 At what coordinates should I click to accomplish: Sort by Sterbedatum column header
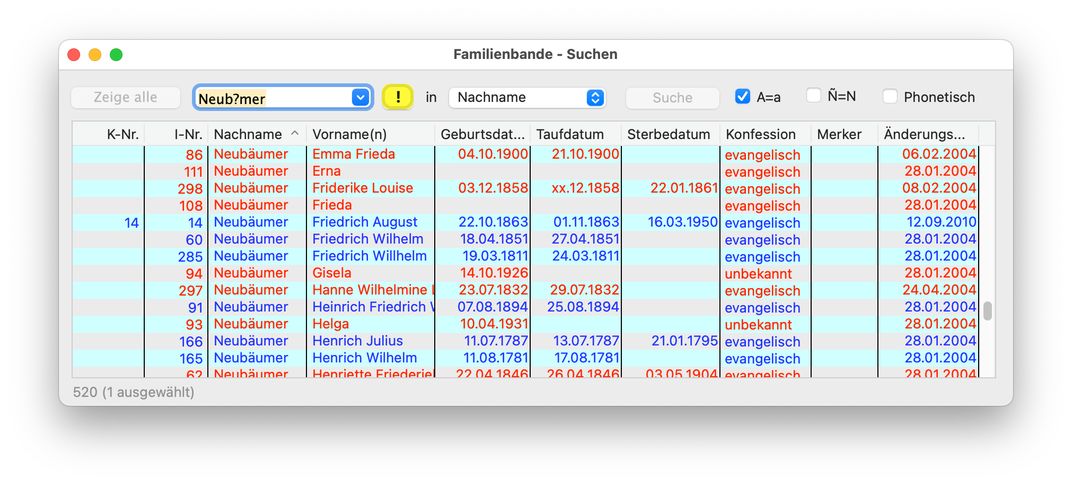coord(669,134)
